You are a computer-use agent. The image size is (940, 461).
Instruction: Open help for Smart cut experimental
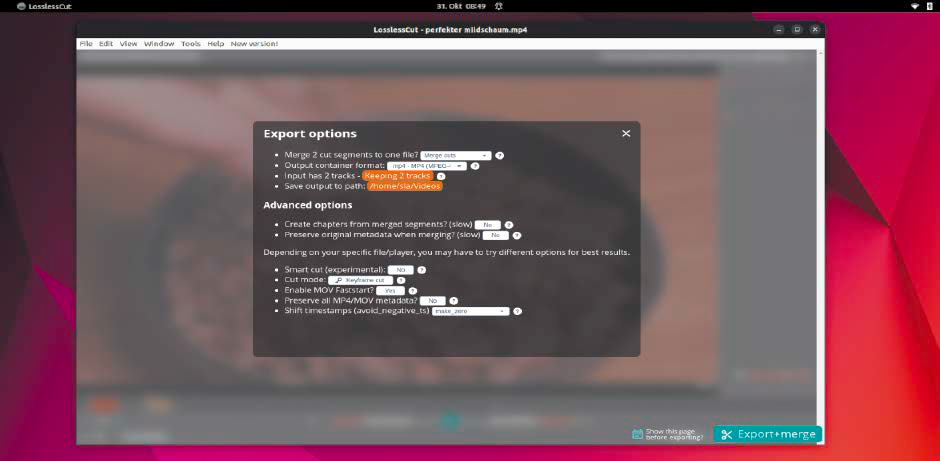(421, 270)
